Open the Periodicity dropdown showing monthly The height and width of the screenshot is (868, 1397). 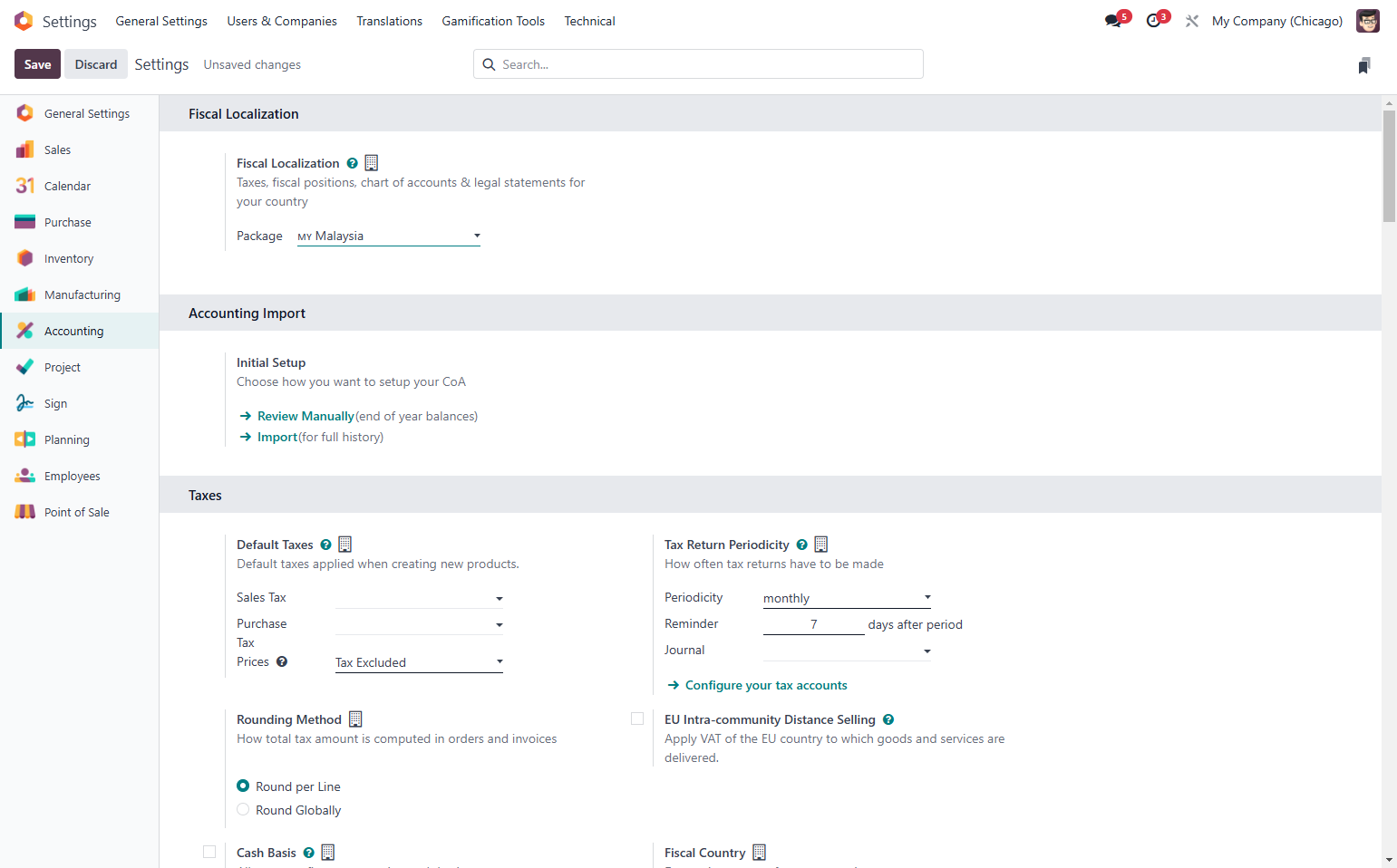(x=847, y=598)
